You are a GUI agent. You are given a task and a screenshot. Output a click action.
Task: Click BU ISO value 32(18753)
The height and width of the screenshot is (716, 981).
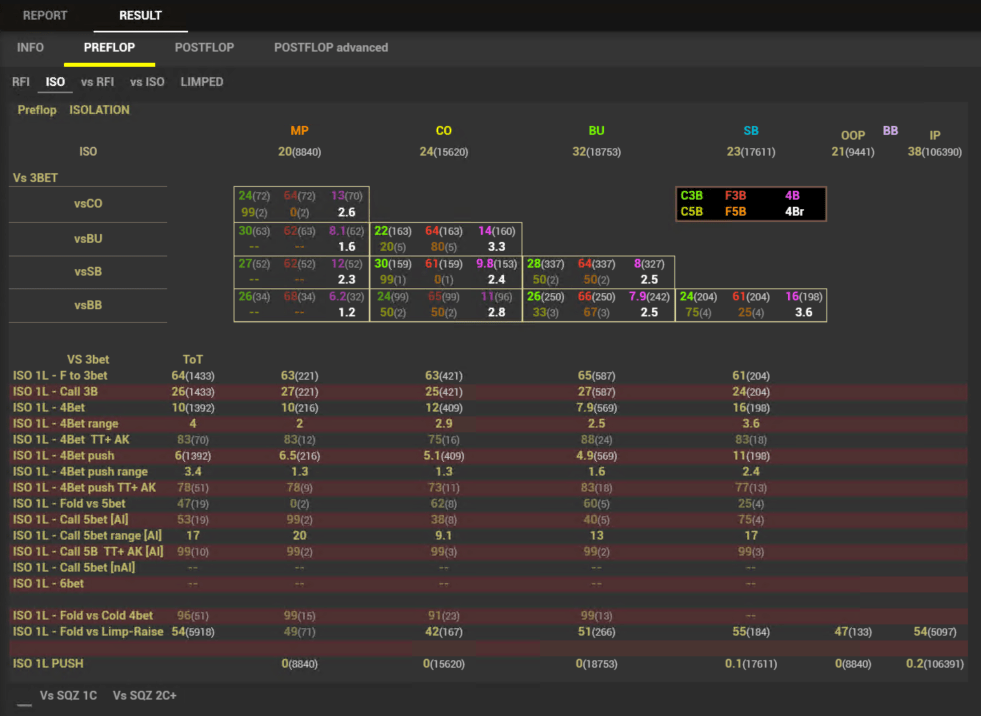596,151
